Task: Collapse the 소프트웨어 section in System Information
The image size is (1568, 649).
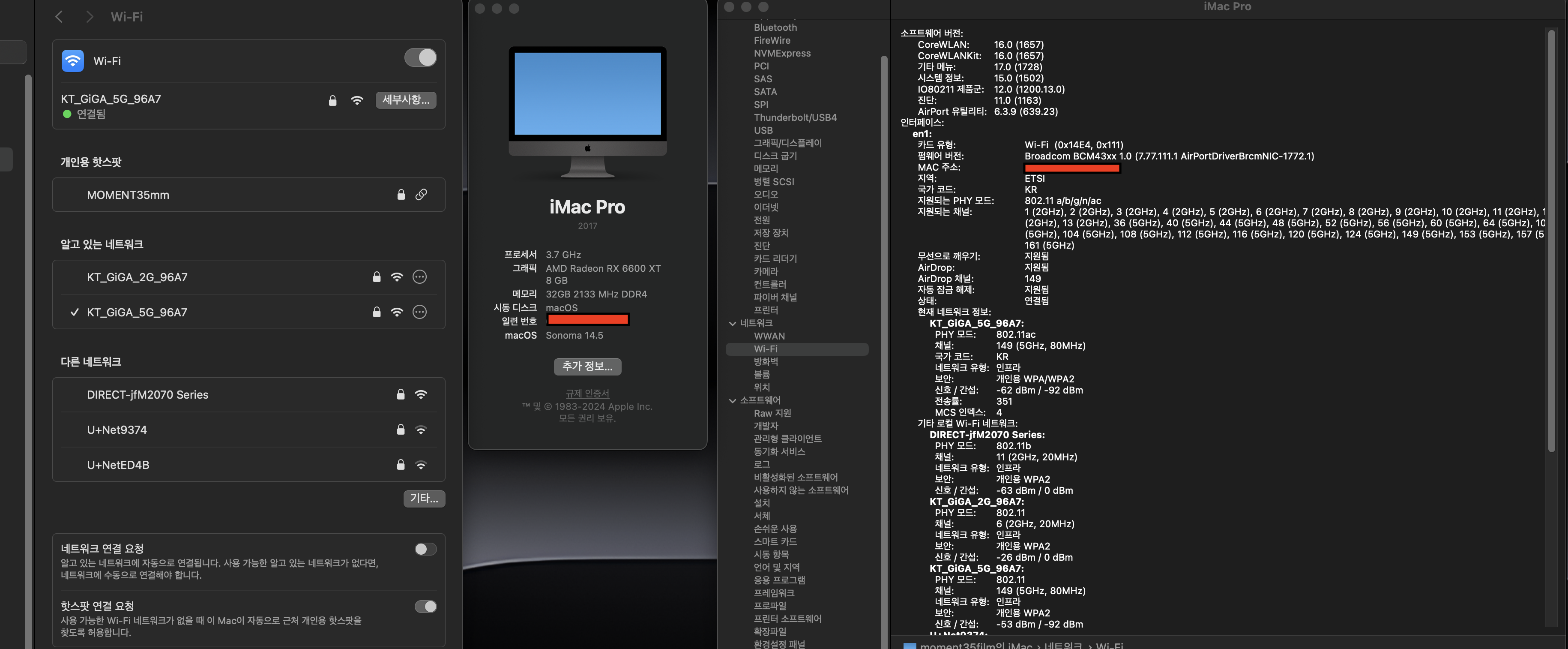Action: point(732,401)
